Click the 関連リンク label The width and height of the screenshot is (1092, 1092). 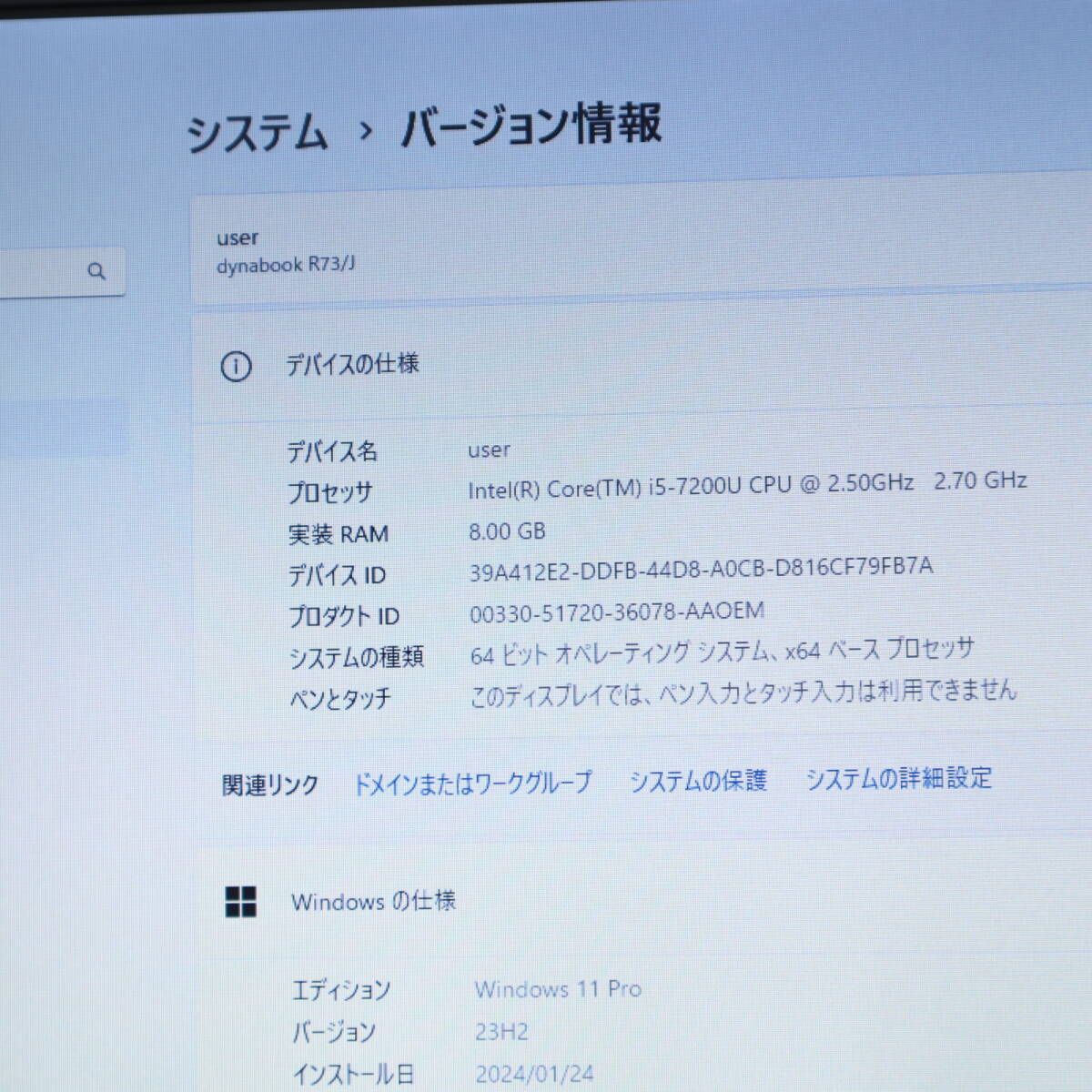(270, 785)
